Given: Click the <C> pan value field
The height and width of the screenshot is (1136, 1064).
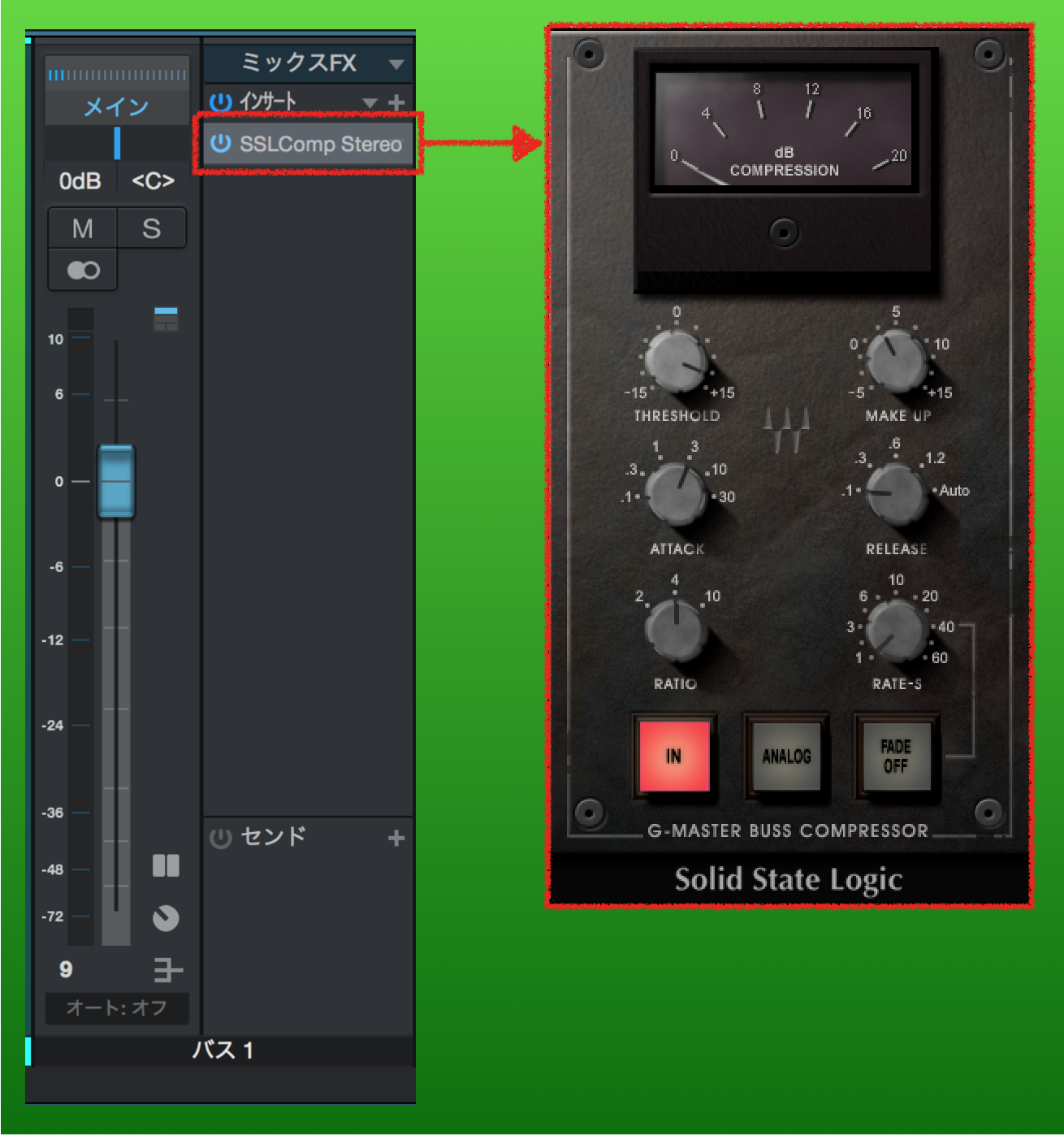Looking at the screenshot, I should (x=154, y=180).
